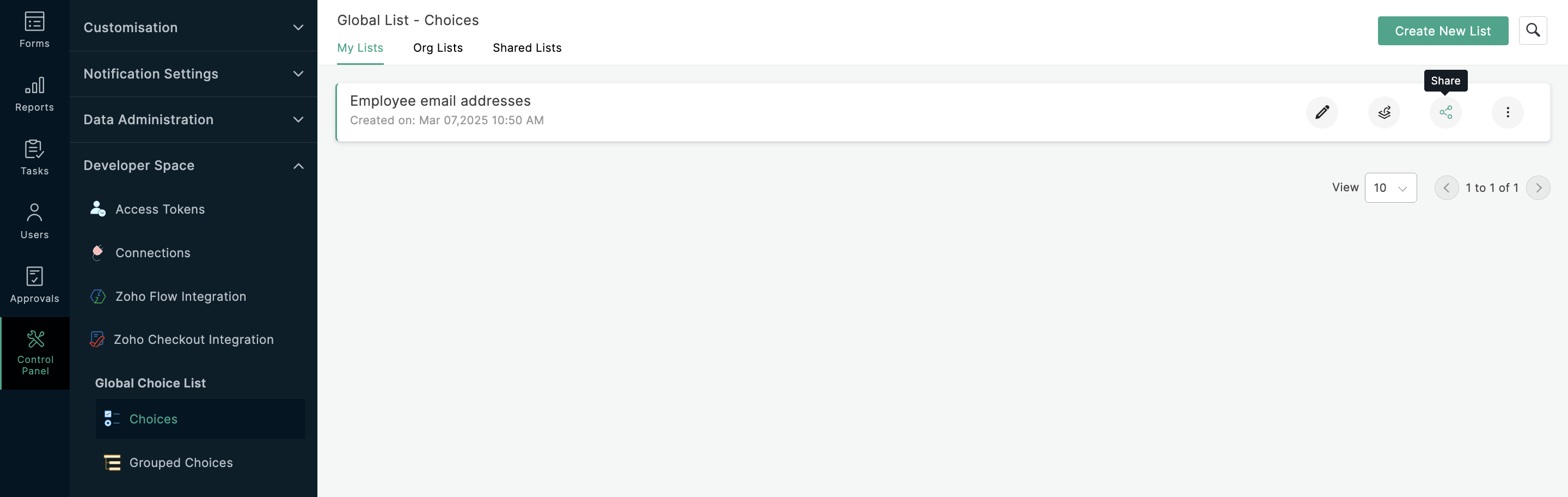The height and width of the screenshot is (497, 1568).
Task: Click the search magnifier icon
Action: 1532,31
